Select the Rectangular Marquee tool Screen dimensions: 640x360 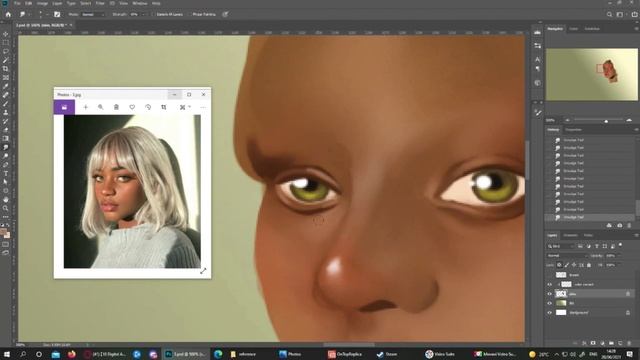(6, 43)
